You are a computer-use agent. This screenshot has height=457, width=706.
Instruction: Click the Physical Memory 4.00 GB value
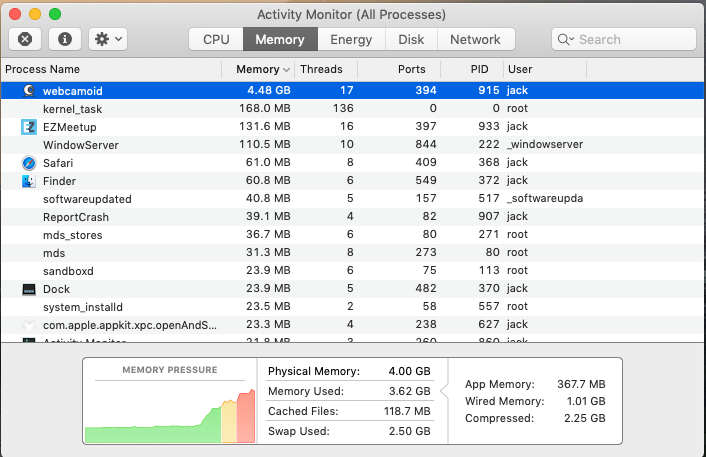tap(409, 371)
